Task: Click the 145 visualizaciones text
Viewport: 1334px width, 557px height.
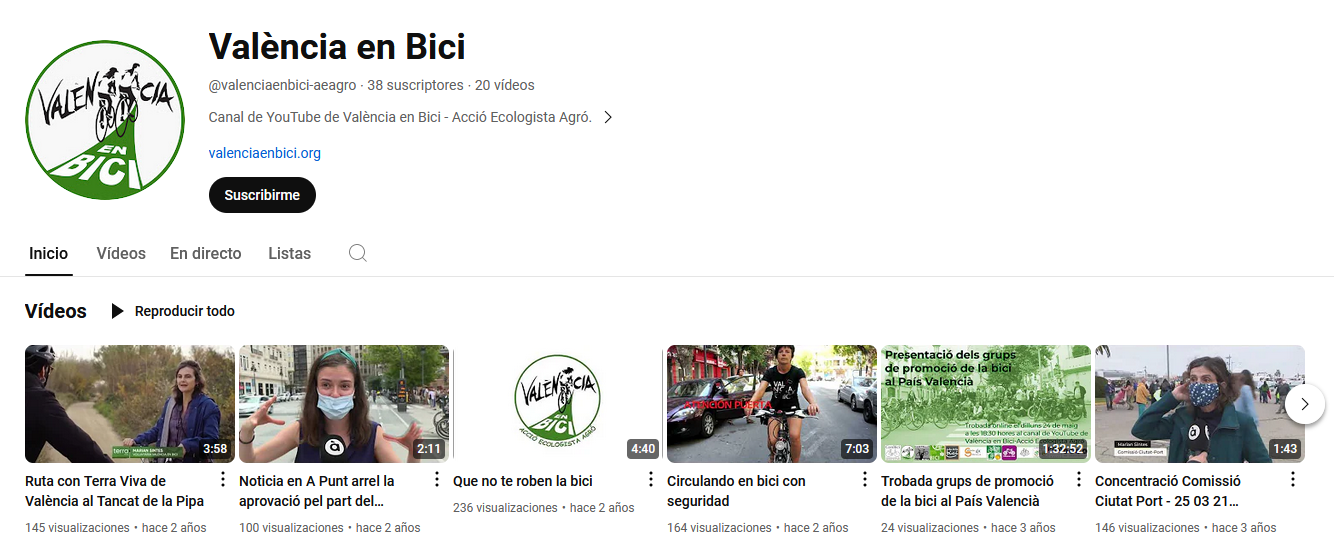Action: click(78, 527)
